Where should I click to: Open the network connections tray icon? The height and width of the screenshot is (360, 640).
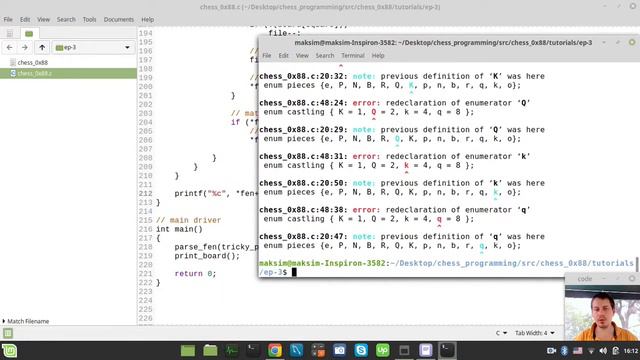click(x=591, y=351)
